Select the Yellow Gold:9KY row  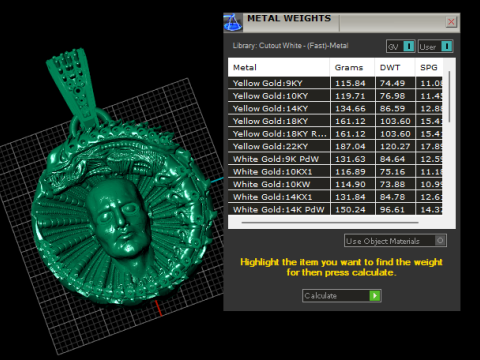click(335, 83)
